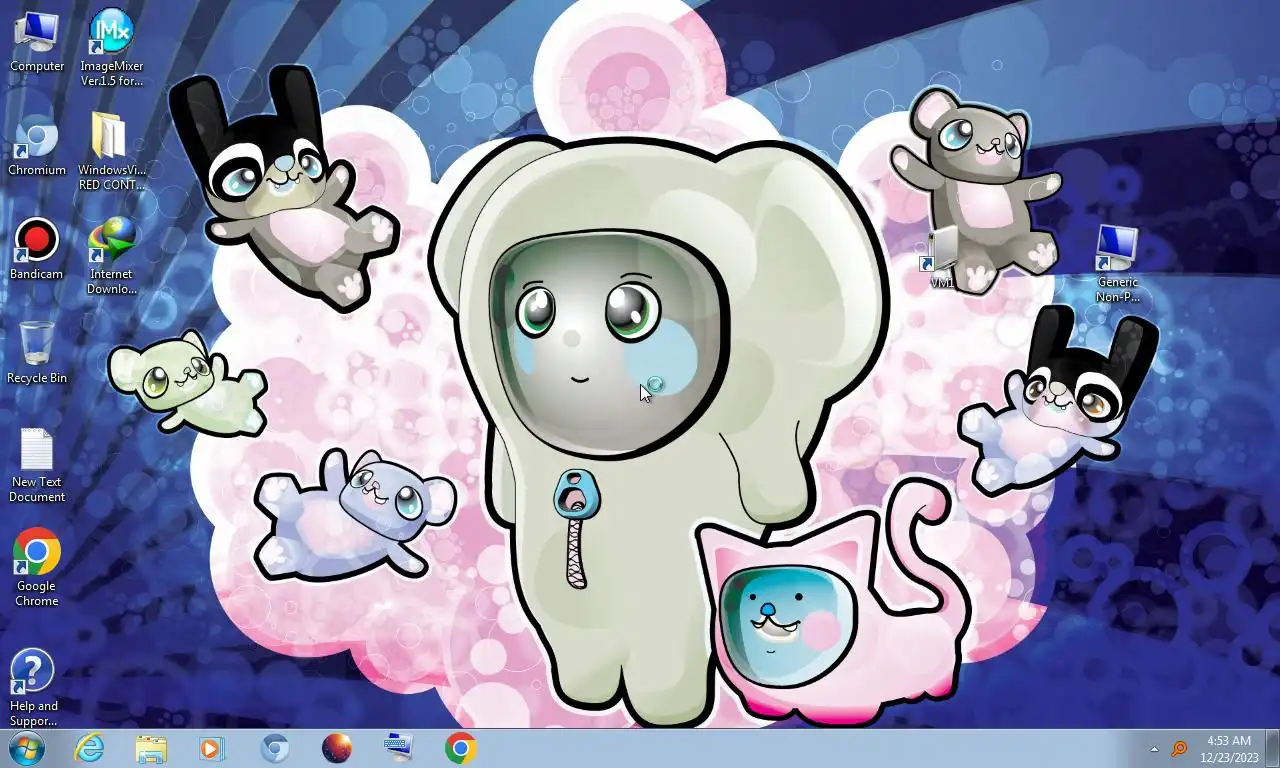Launch ImageMixer Ver.1.5 desktop shortcut
The height and width of the screenshot is (768, 1280).
pos(111,47)
